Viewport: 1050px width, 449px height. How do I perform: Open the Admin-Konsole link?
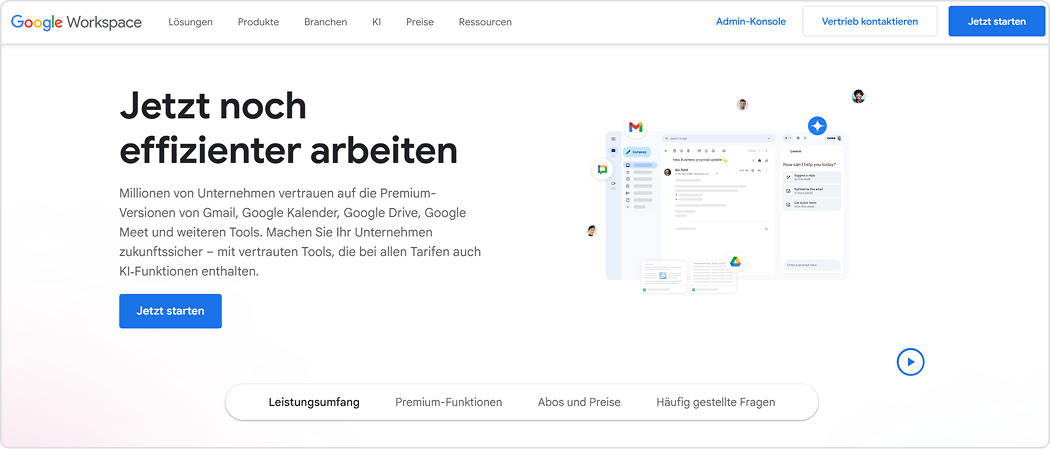(751, 21)
